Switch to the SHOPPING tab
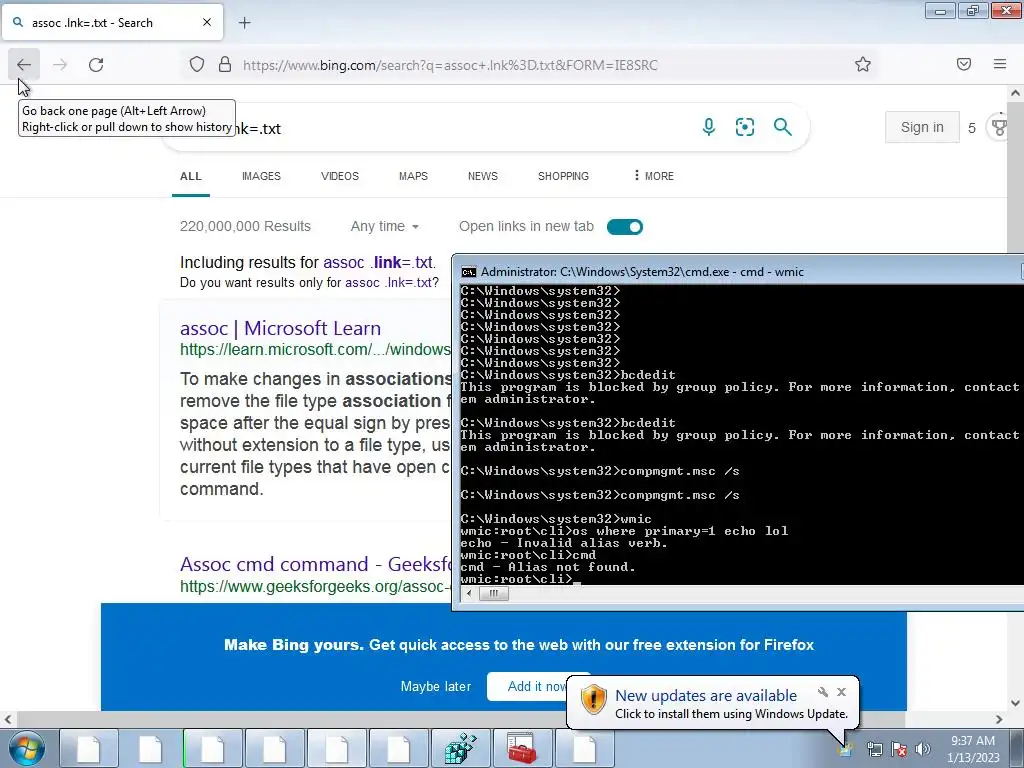This screenshot has height=768, width=1024. 563,176
